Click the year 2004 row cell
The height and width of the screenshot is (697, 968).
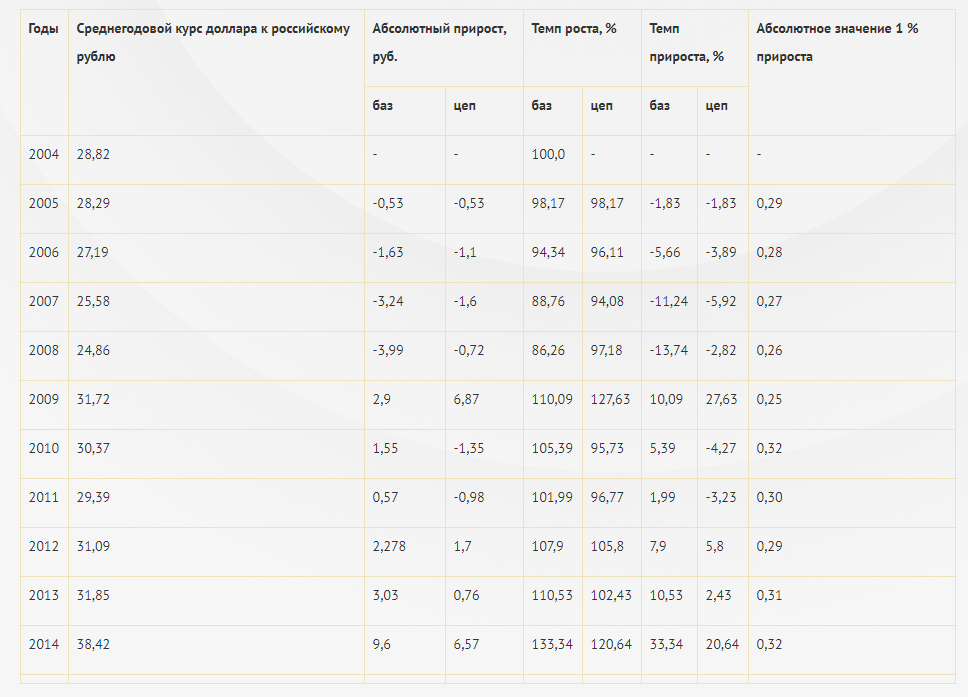point(44,154)
